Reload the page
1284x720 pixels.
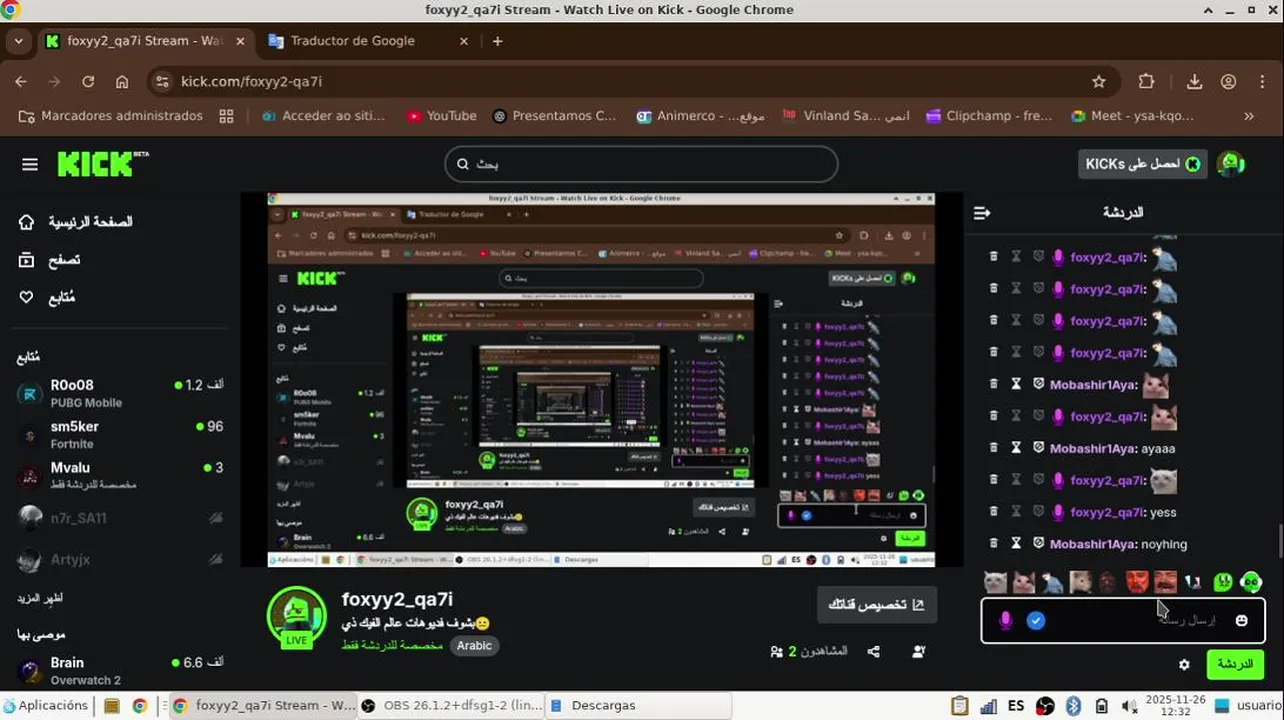pos(88,82)
